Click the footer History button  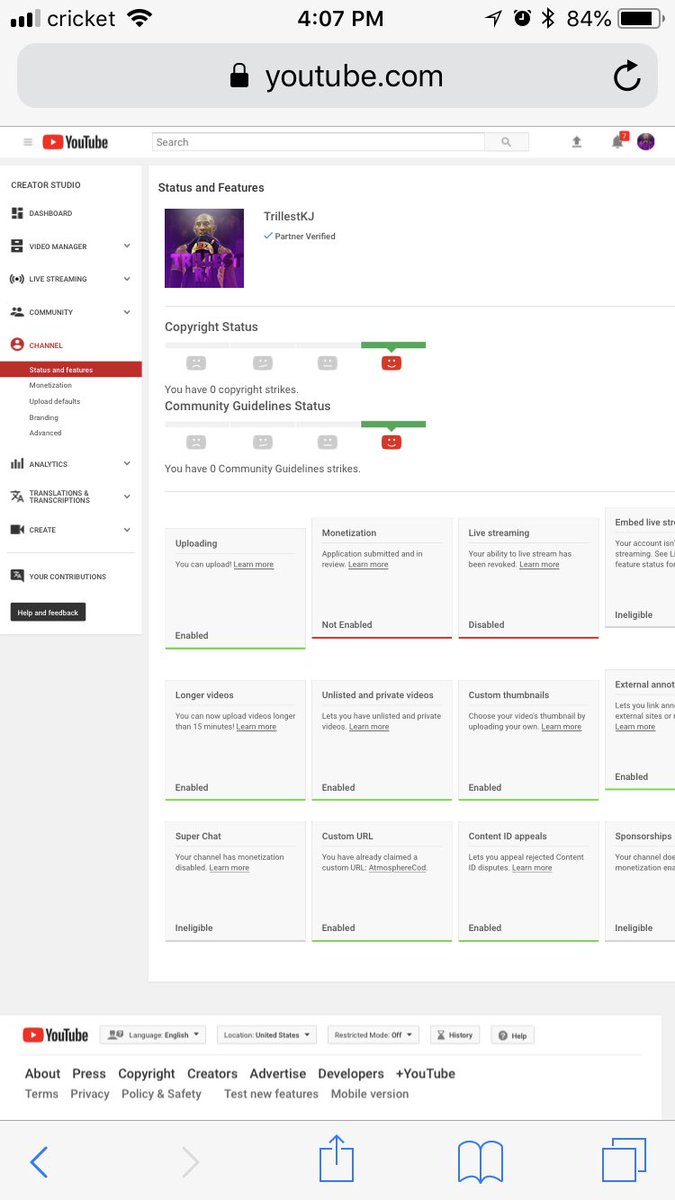[455, 1035]
